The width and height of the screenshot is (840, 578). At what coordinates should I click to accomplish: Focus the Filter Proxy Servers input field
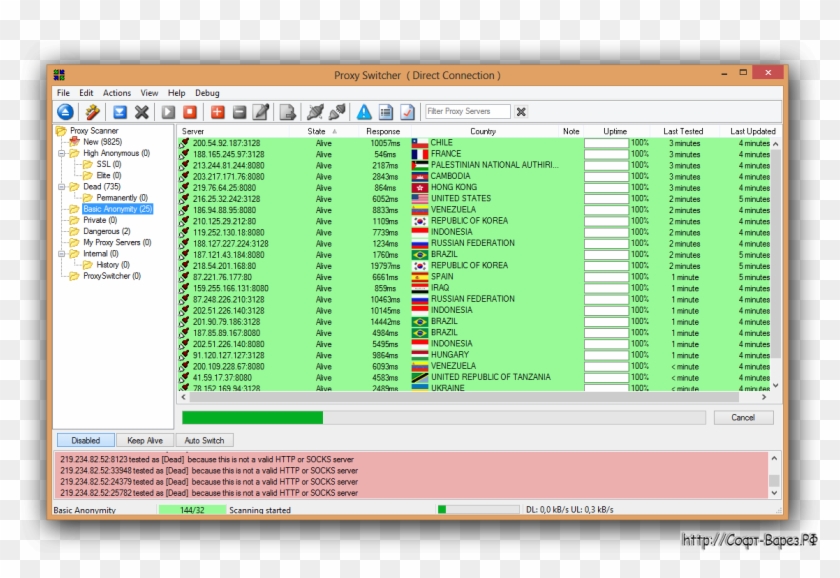coord(467,111)
